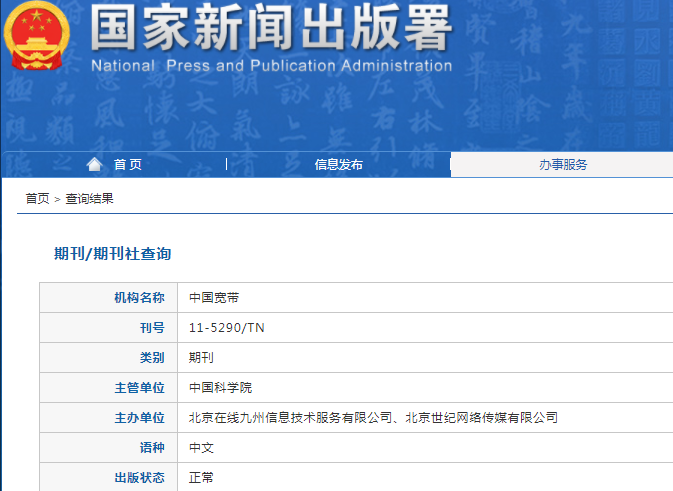Screen dimensions: 673x491
Task: Open the 首页 navigation menu item
Action: pos(127,164)
